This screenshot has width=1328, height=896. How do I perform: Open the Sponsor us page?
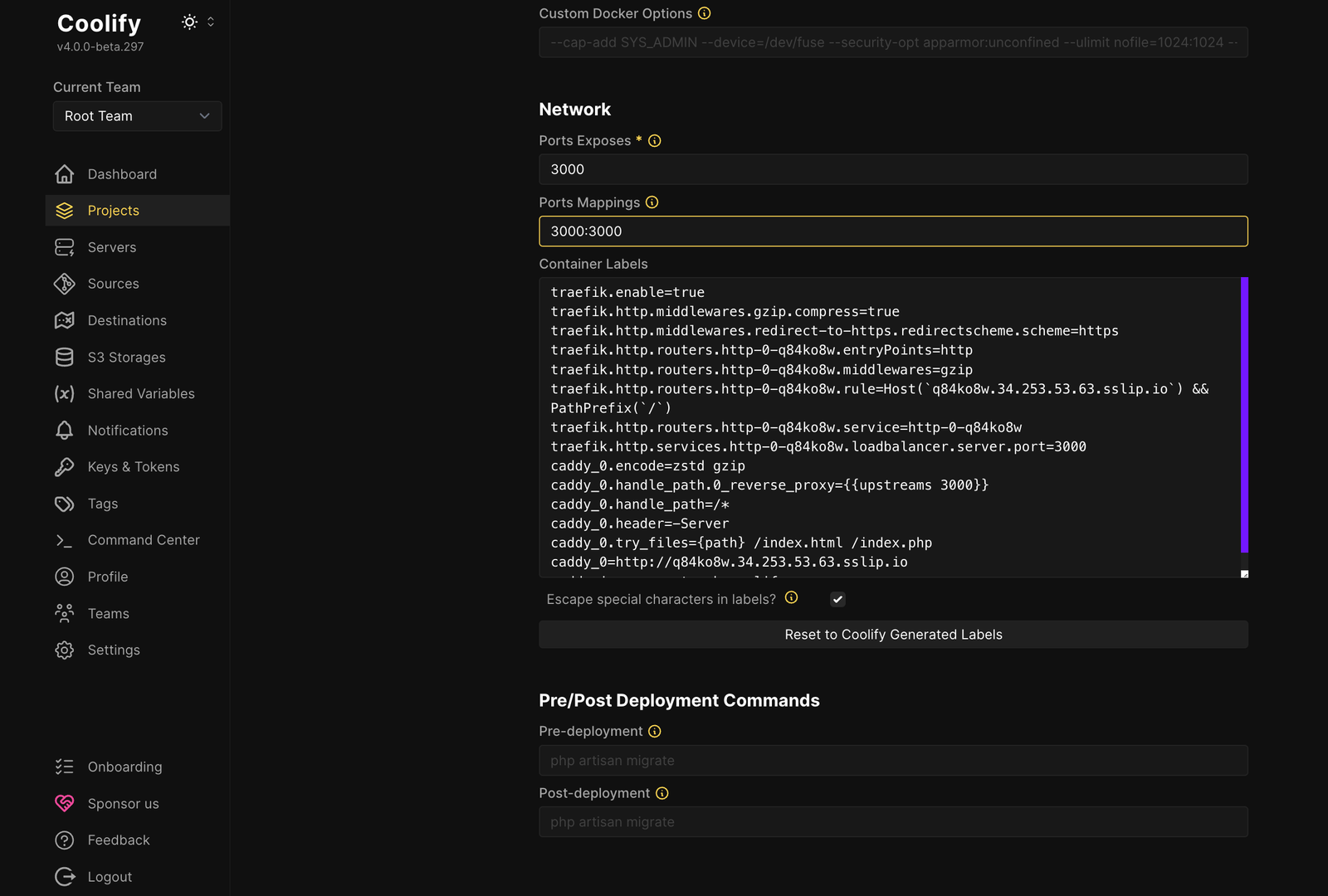123,803
